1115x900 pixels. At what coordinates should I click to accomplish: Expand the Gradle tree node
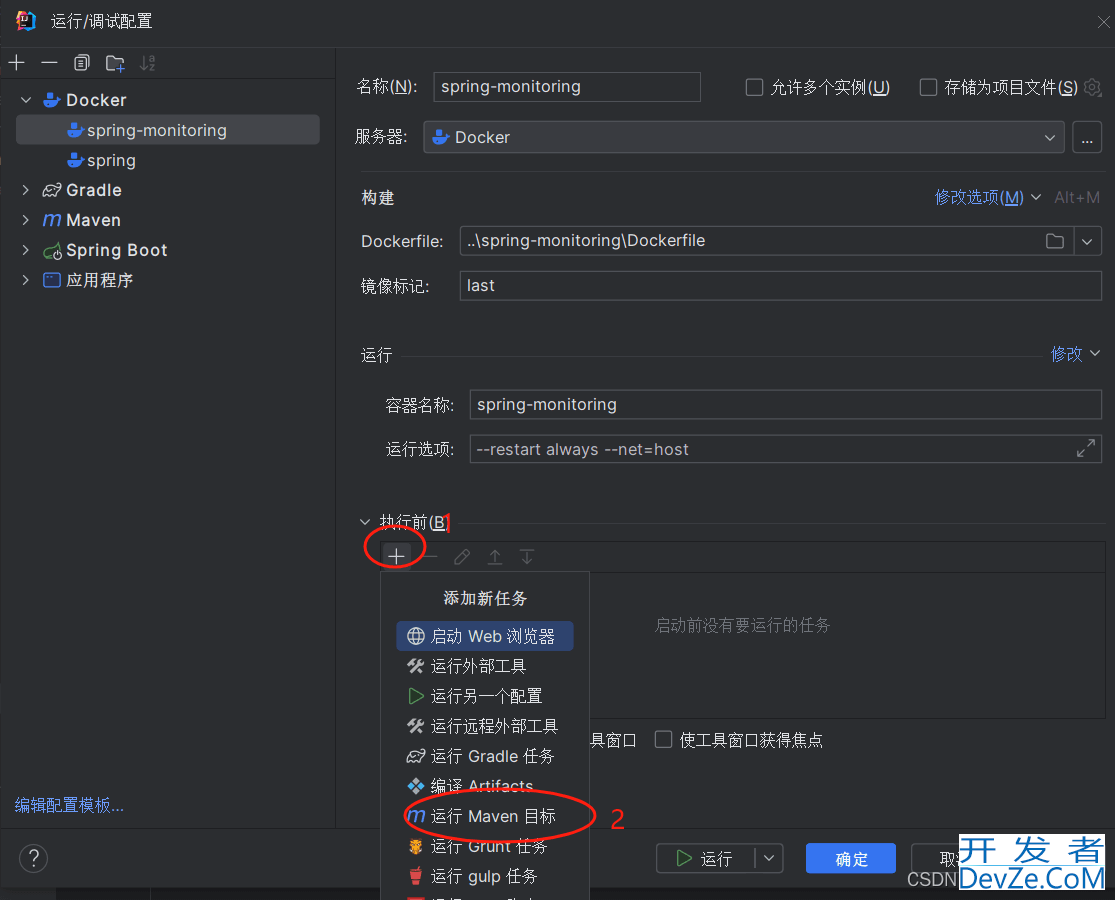[26, 190]
